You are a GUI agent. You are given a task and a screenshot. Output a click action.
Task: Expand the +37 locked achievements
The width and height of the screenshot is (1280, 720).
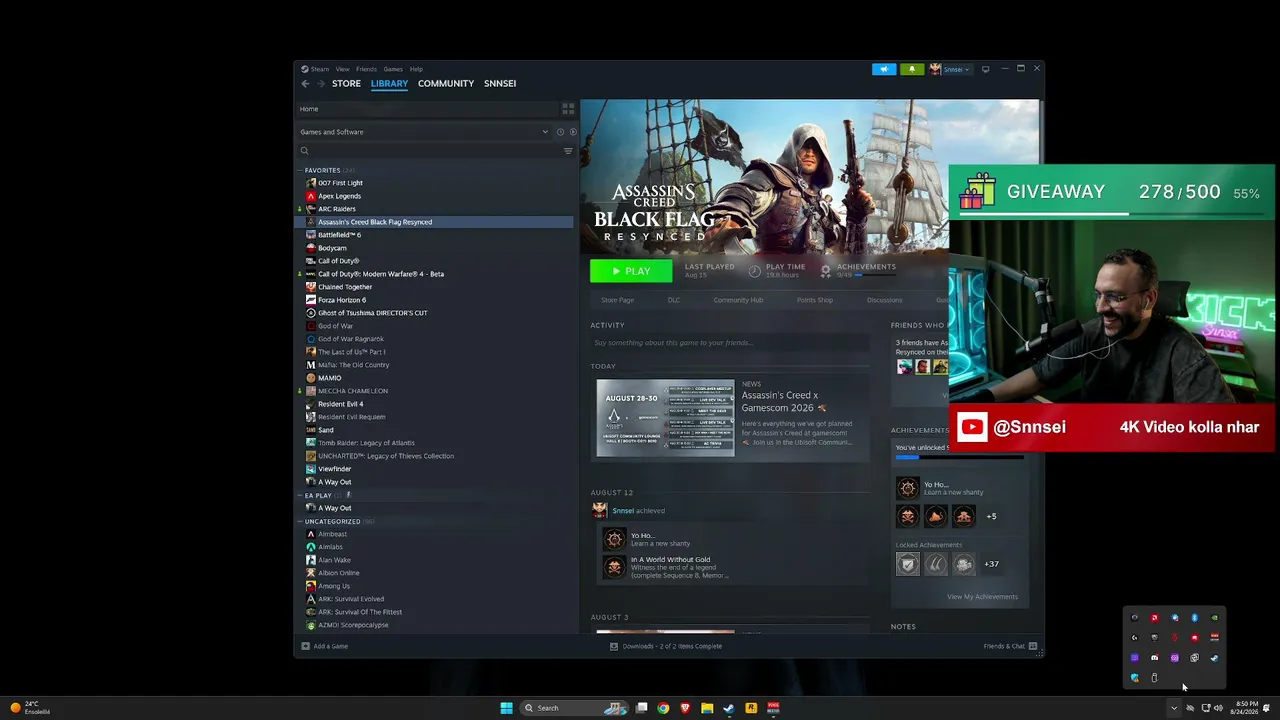click(x=991, y=564)
